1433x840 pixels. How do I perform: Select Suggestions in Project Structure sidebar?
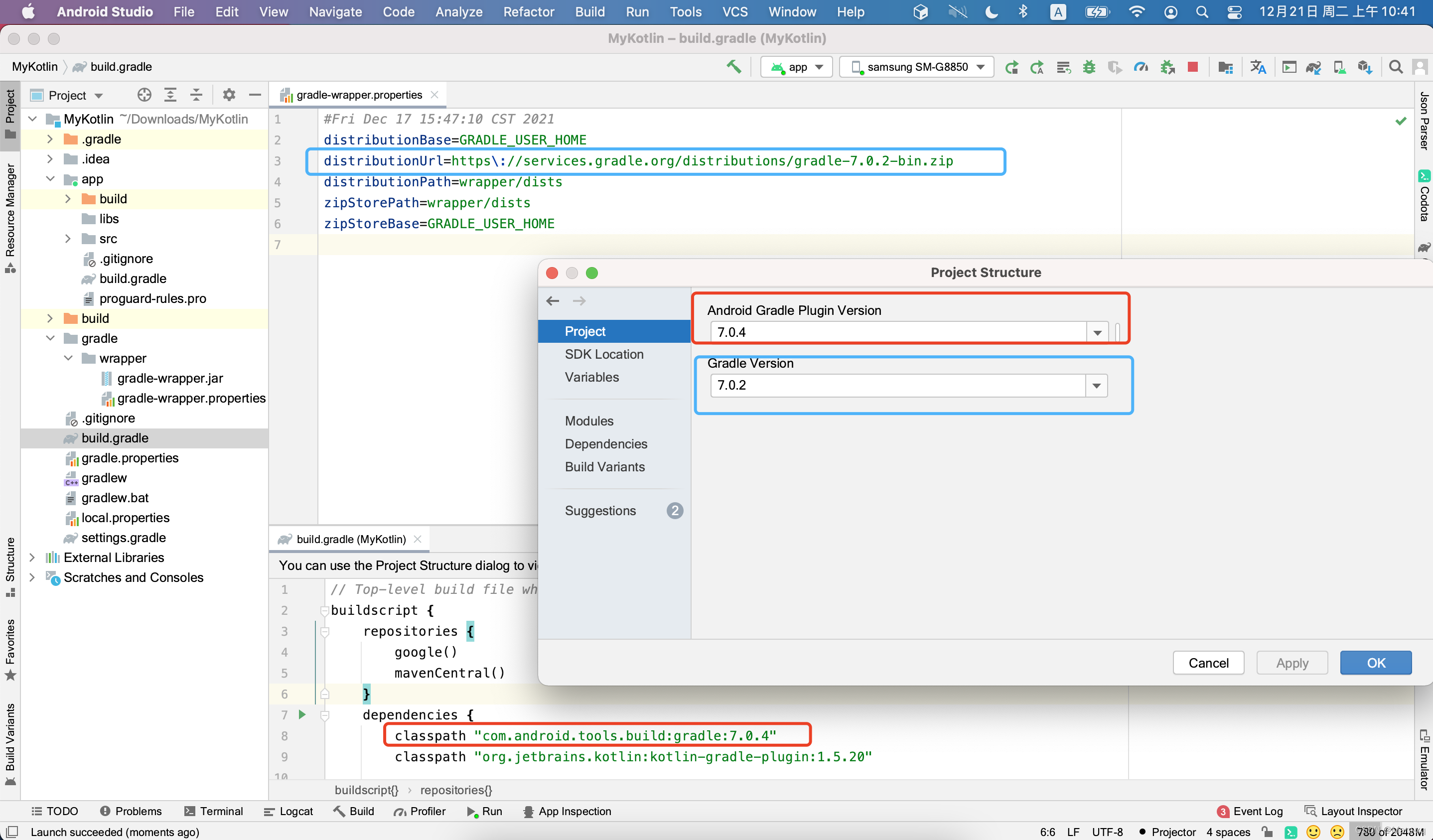click(600, 511)
